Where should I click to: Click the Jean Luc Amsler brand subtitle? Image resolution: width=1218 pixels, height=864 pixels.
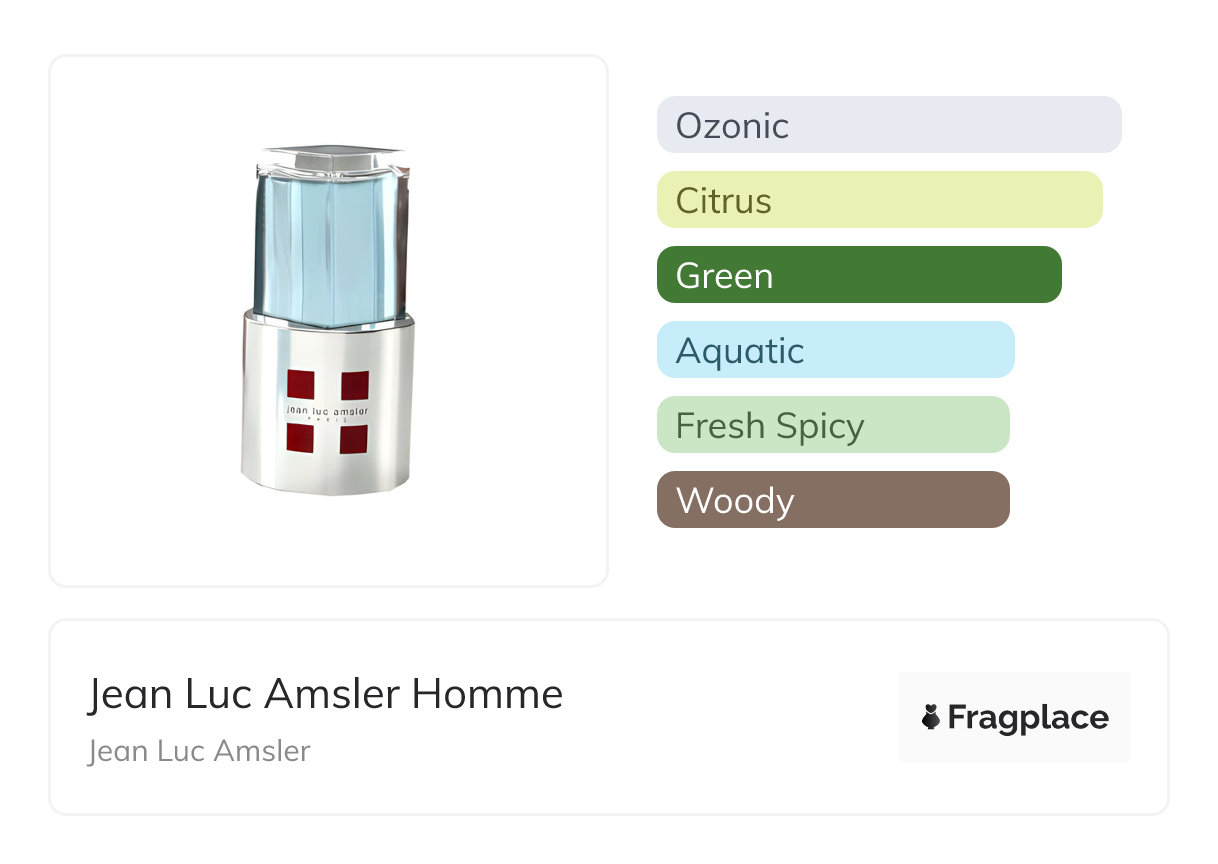tap(199, 751)
